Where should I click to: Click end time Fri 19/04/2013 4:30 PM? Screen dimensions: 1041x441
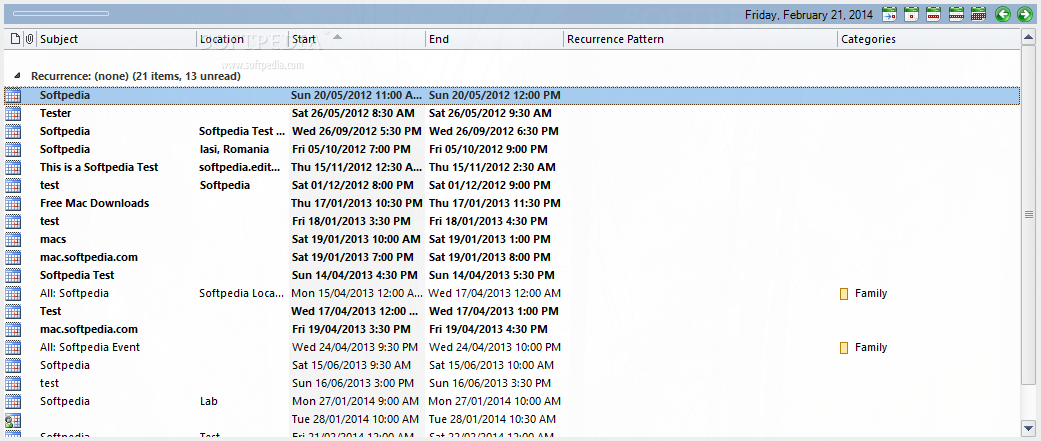pyautogui.click(x=488, y=329)
